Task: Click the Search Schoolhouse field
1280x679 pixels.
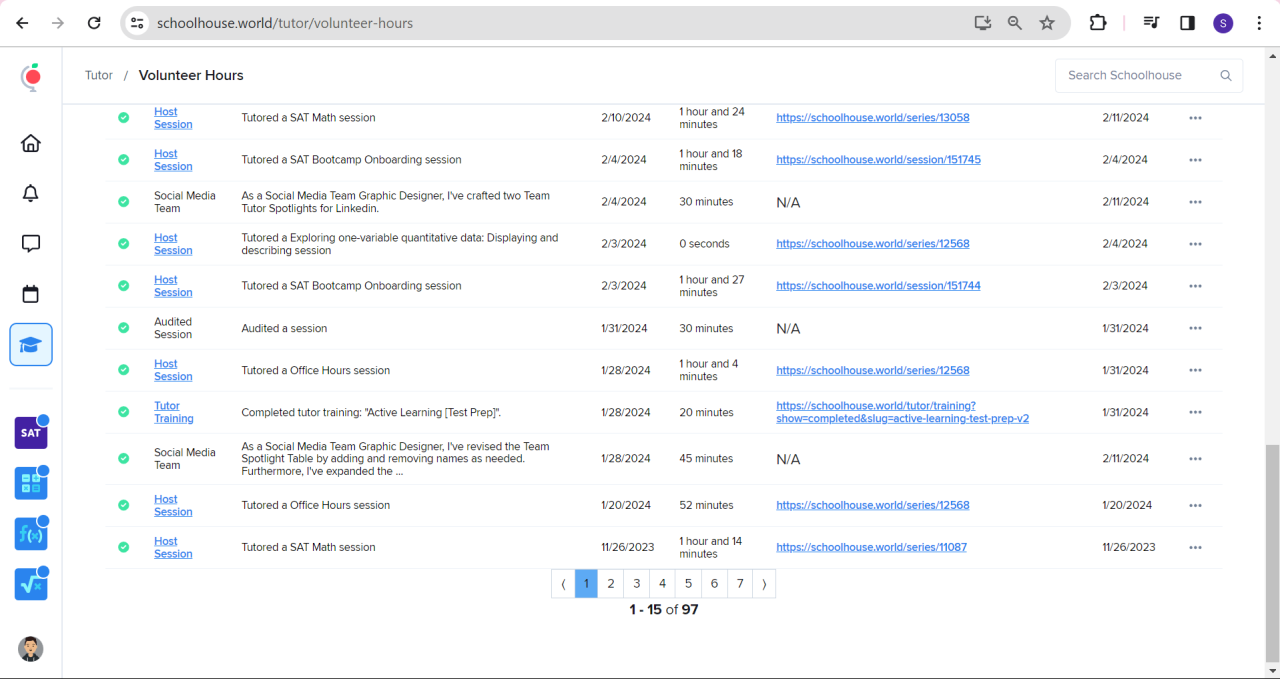Action: [1138, 75]
